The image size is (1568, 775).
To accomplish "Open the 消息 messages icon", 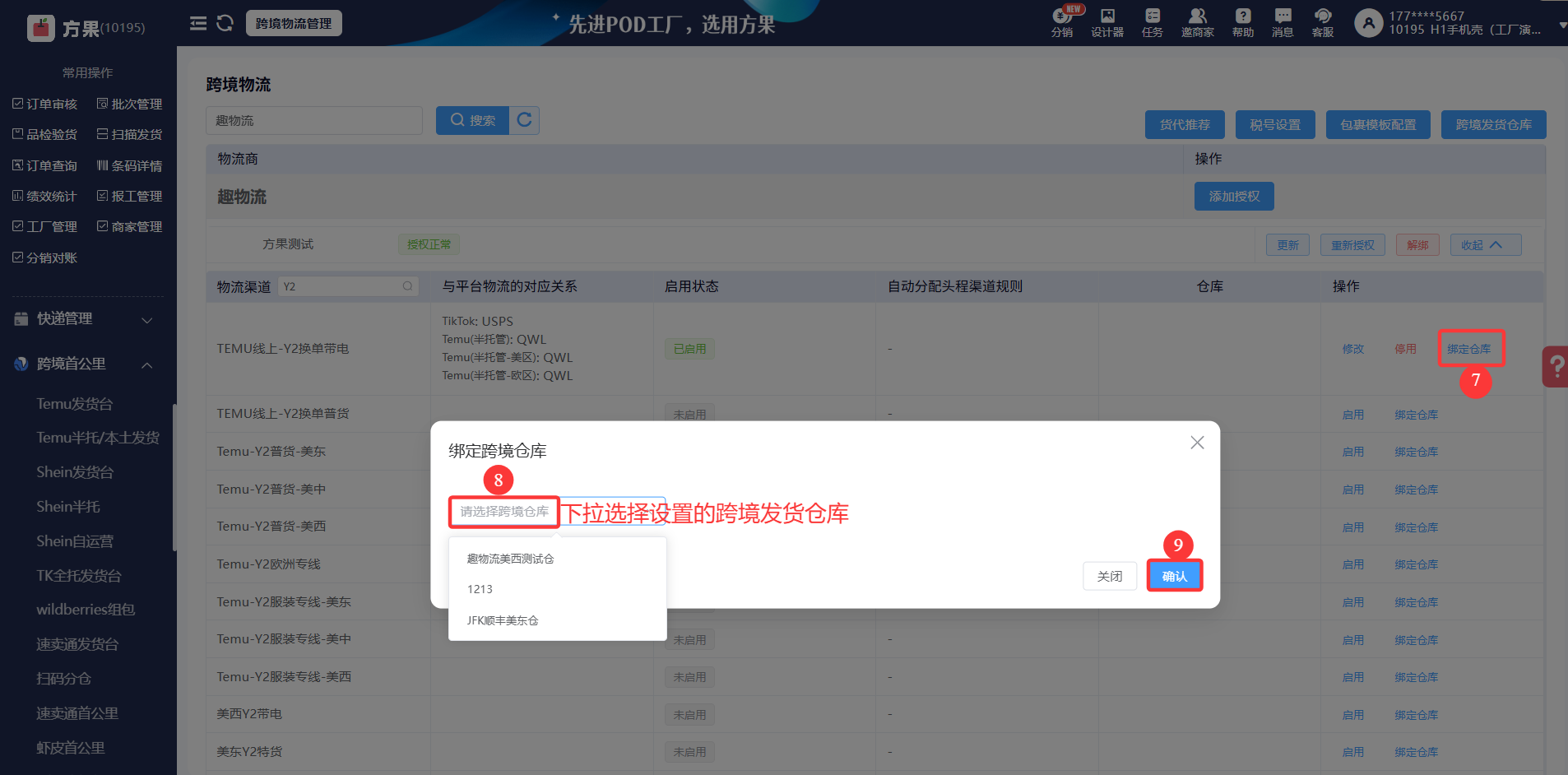I will tap(1283, 22).
